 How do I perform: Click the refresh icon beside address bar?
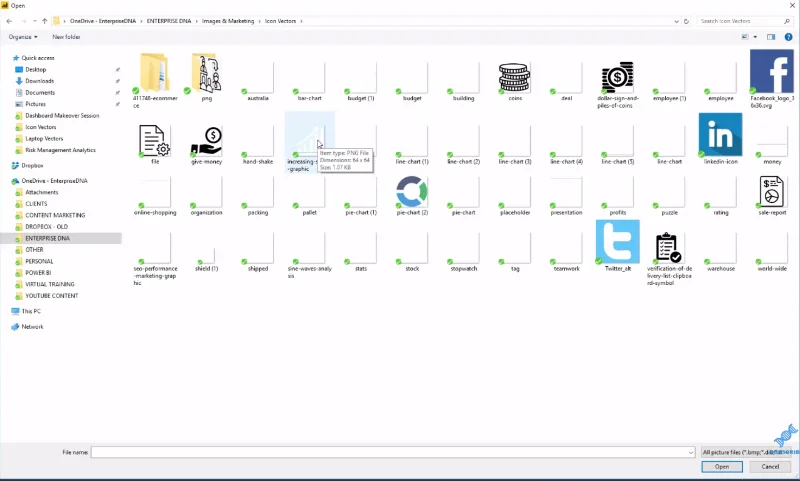(x=686, y=21)
